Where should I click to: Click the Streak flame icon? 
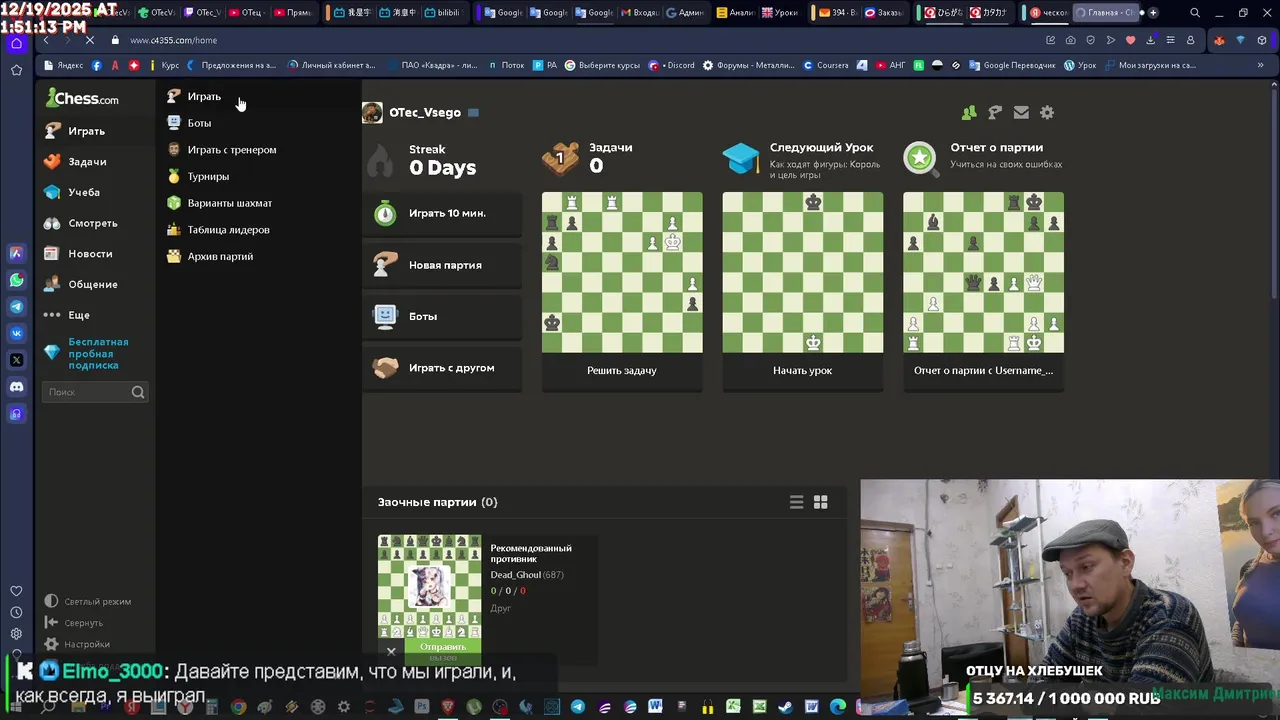tap(381, 160)
